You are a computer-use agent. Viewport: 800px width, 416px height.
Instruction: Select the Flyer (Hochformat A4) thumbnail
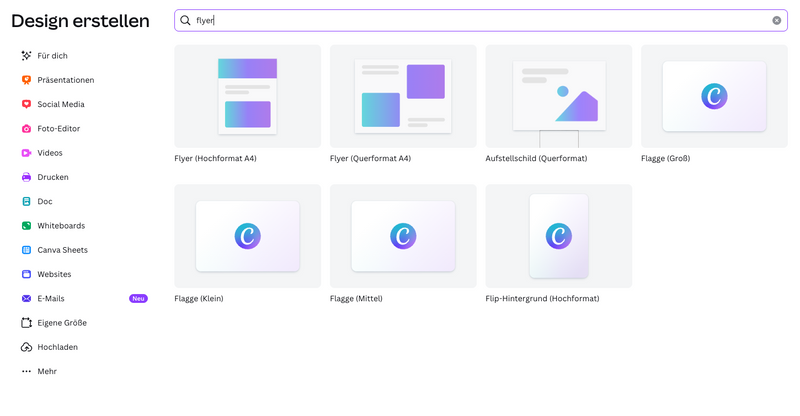247,96
